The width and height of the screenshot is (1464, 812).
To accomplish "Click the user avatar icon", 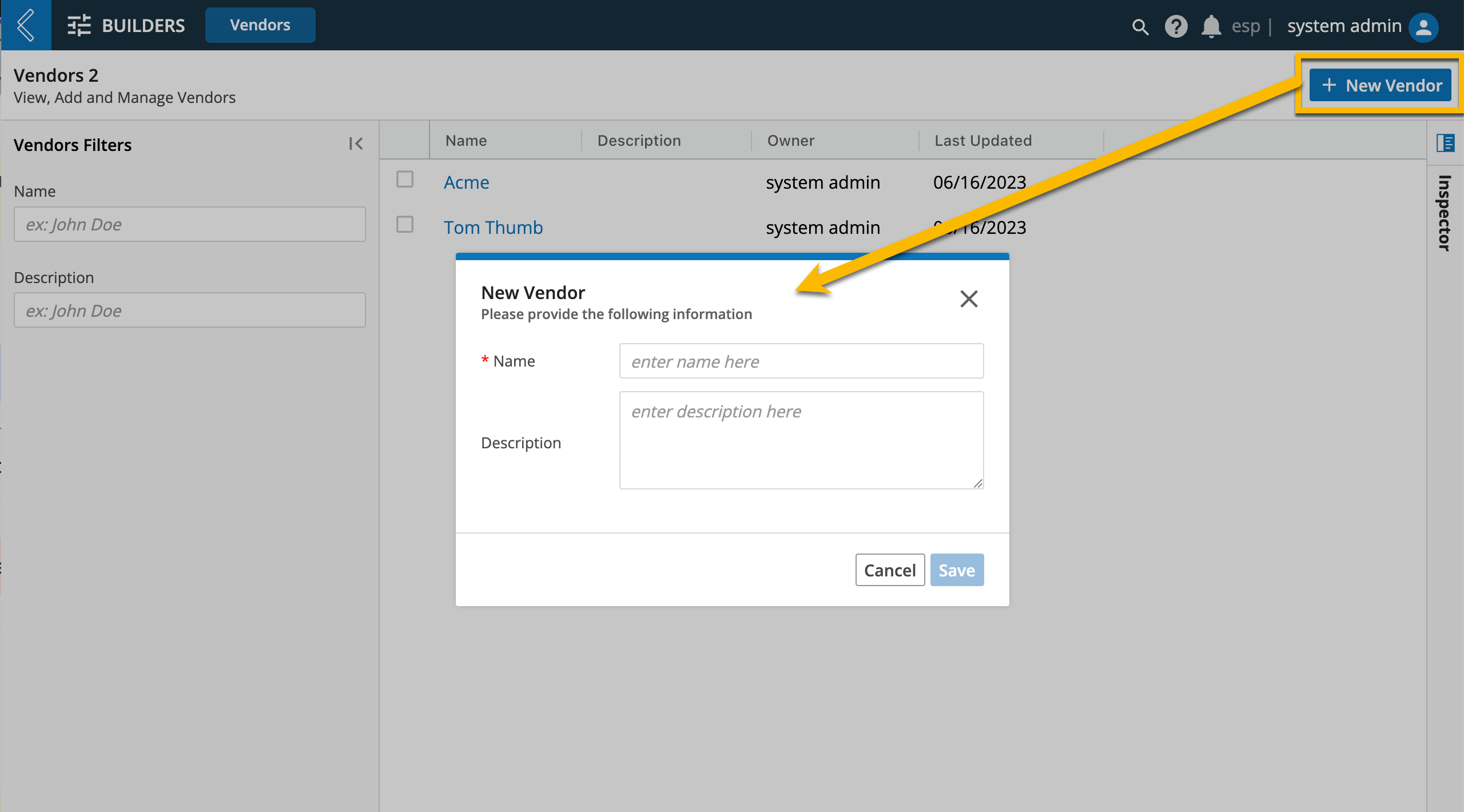I will click(1423, 27).
